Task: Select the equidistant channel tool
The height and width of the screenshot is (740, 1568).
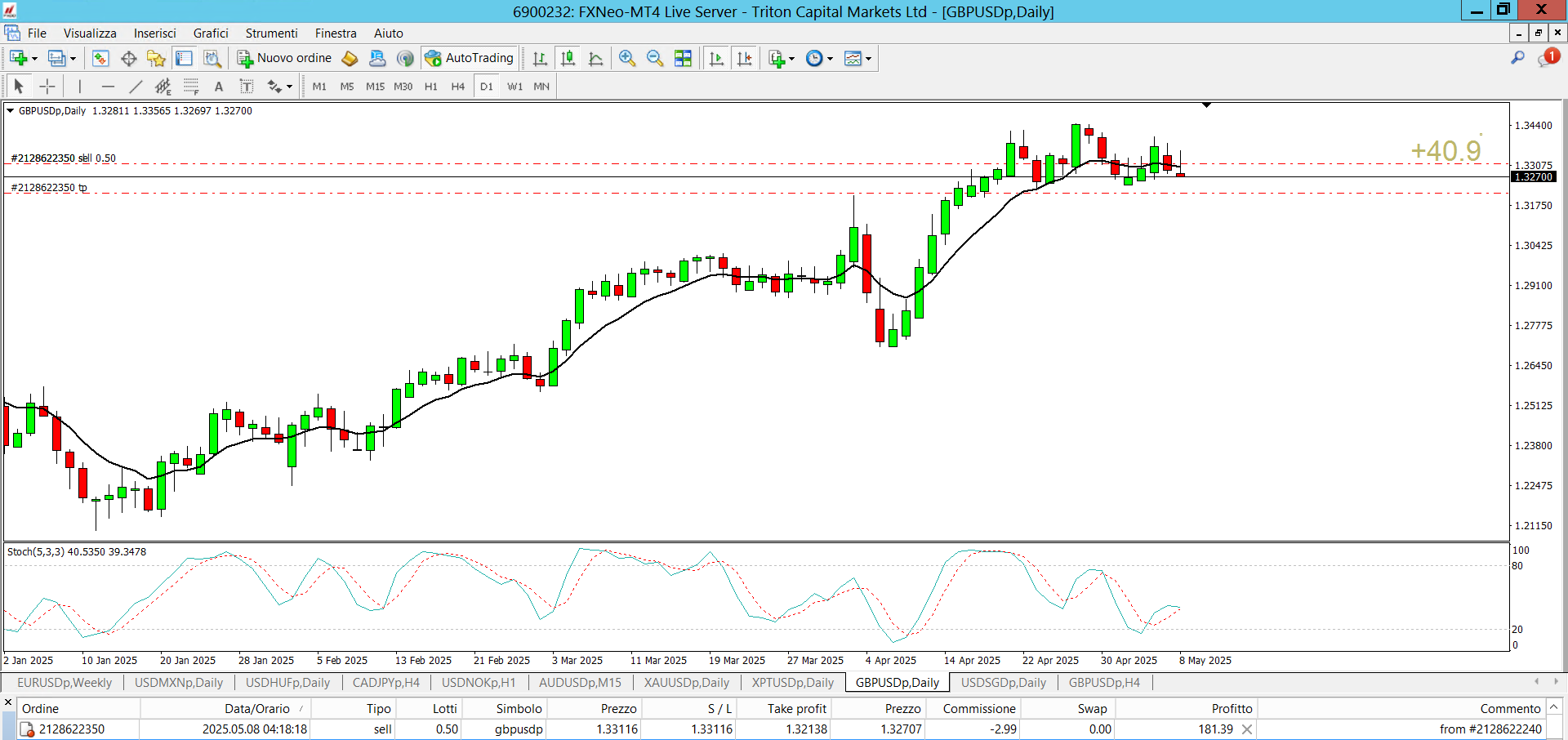Action: point(163,86)
